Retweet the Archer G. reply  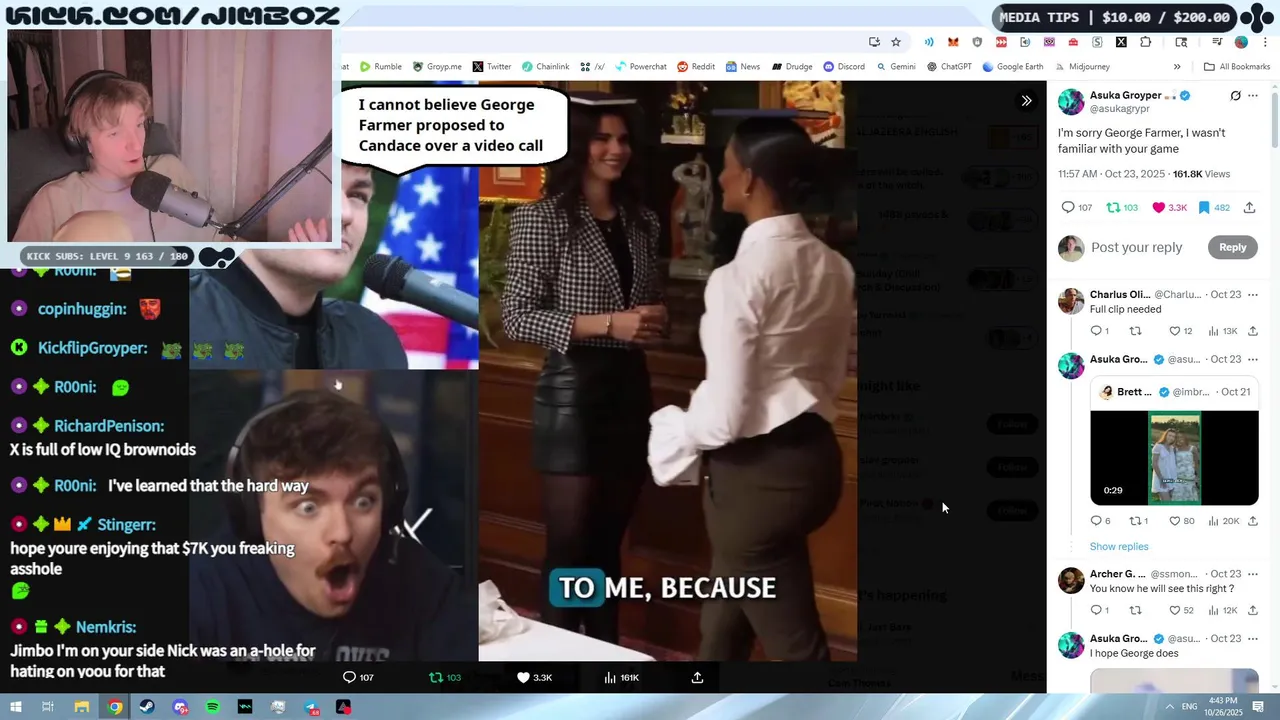coord(1135,610)
